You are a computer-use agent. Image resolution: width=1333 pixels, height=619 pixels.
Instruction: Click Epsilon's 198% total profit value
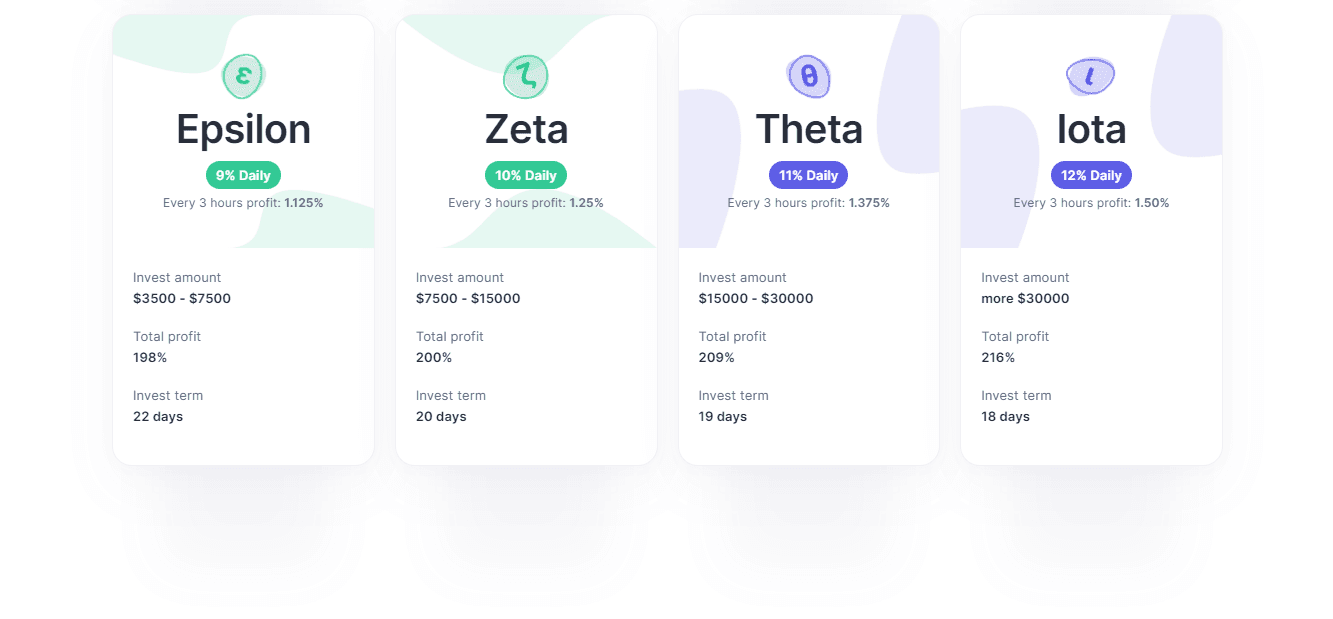click(150, 357)
